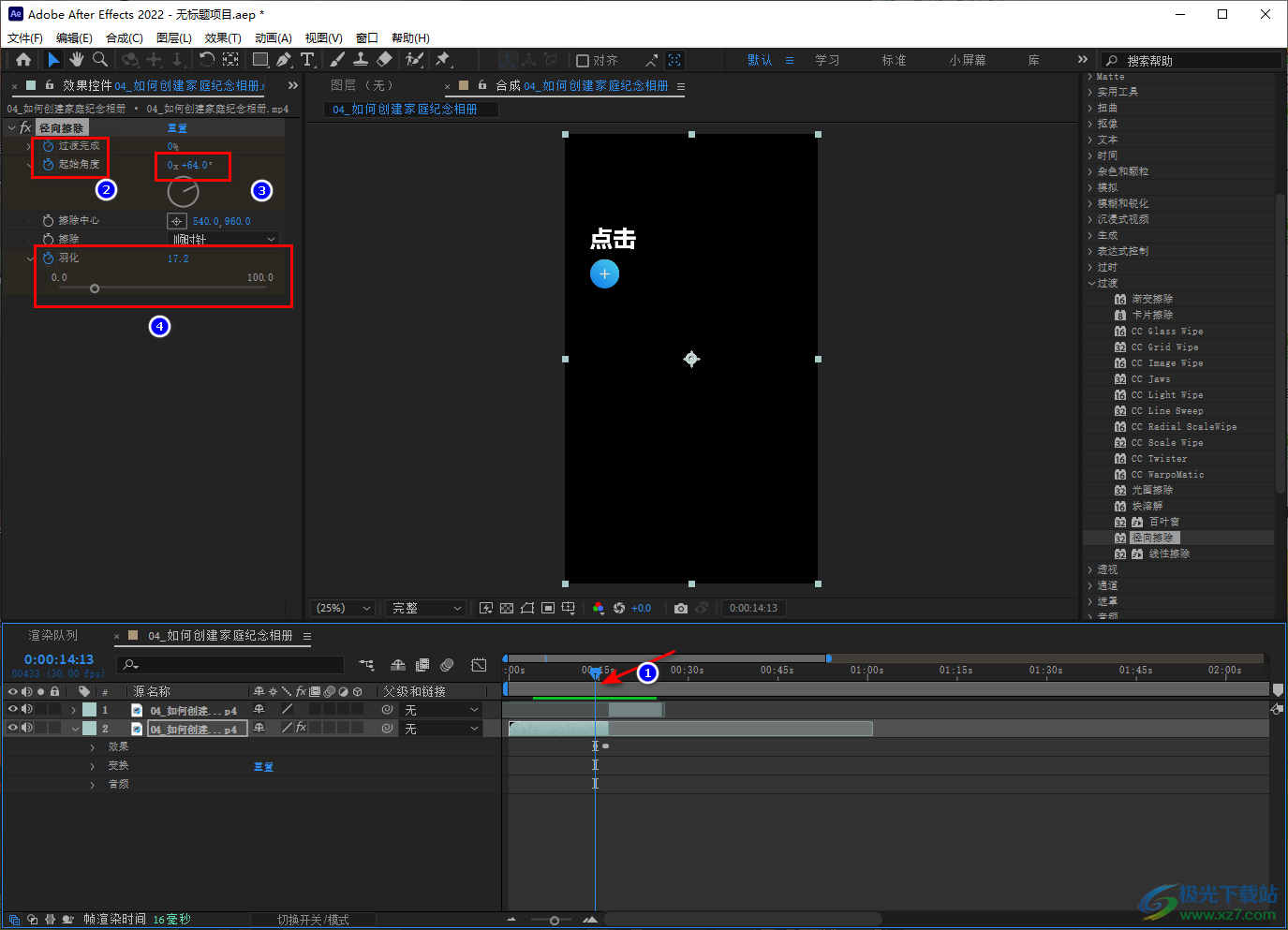Image resolution: width=1288 pixels, height=930 pixels.
Task: Select the 线性擦除 effect
Action: [x=1169, y=554]
